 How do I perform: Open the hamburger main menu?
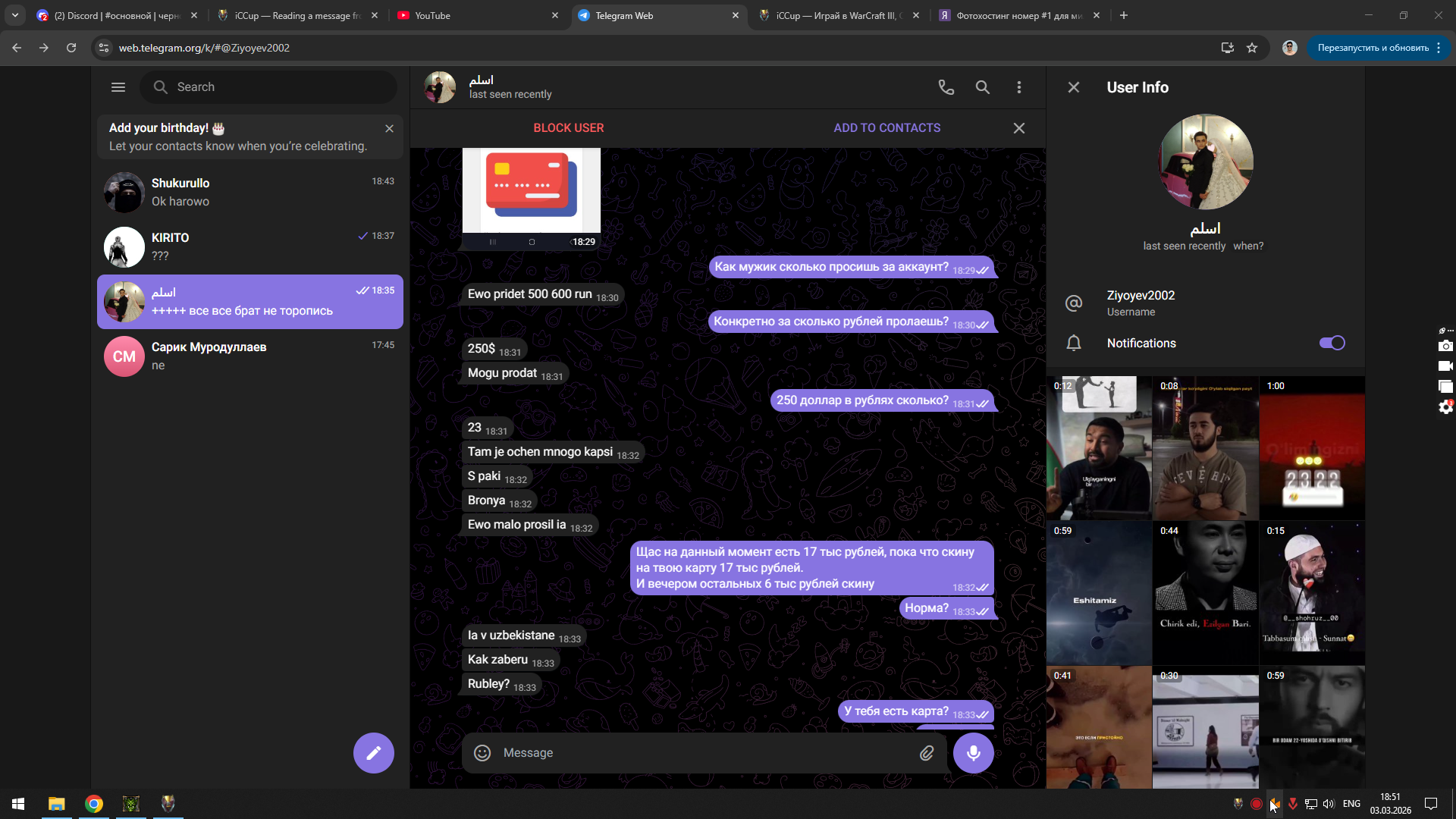[x=118, y=87]
